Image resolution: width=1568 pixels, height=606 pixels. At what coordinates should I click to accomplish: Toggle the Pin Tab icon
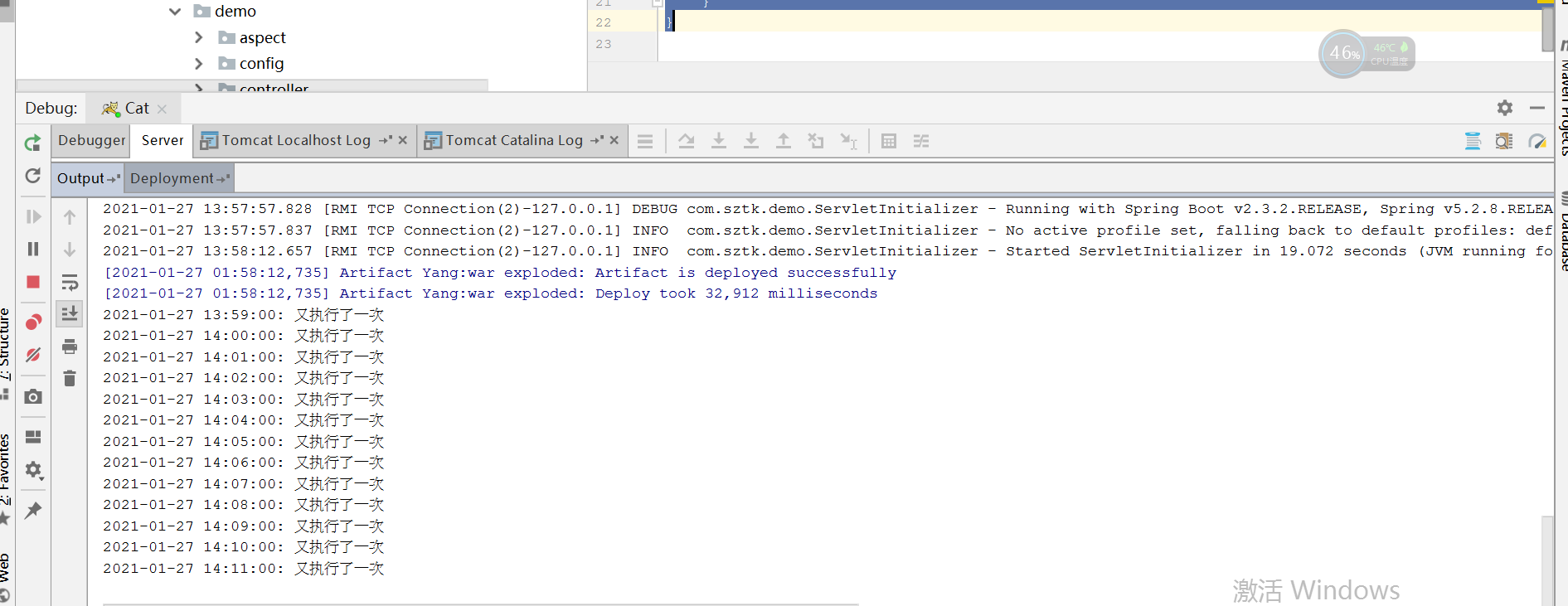pos(33,511)
